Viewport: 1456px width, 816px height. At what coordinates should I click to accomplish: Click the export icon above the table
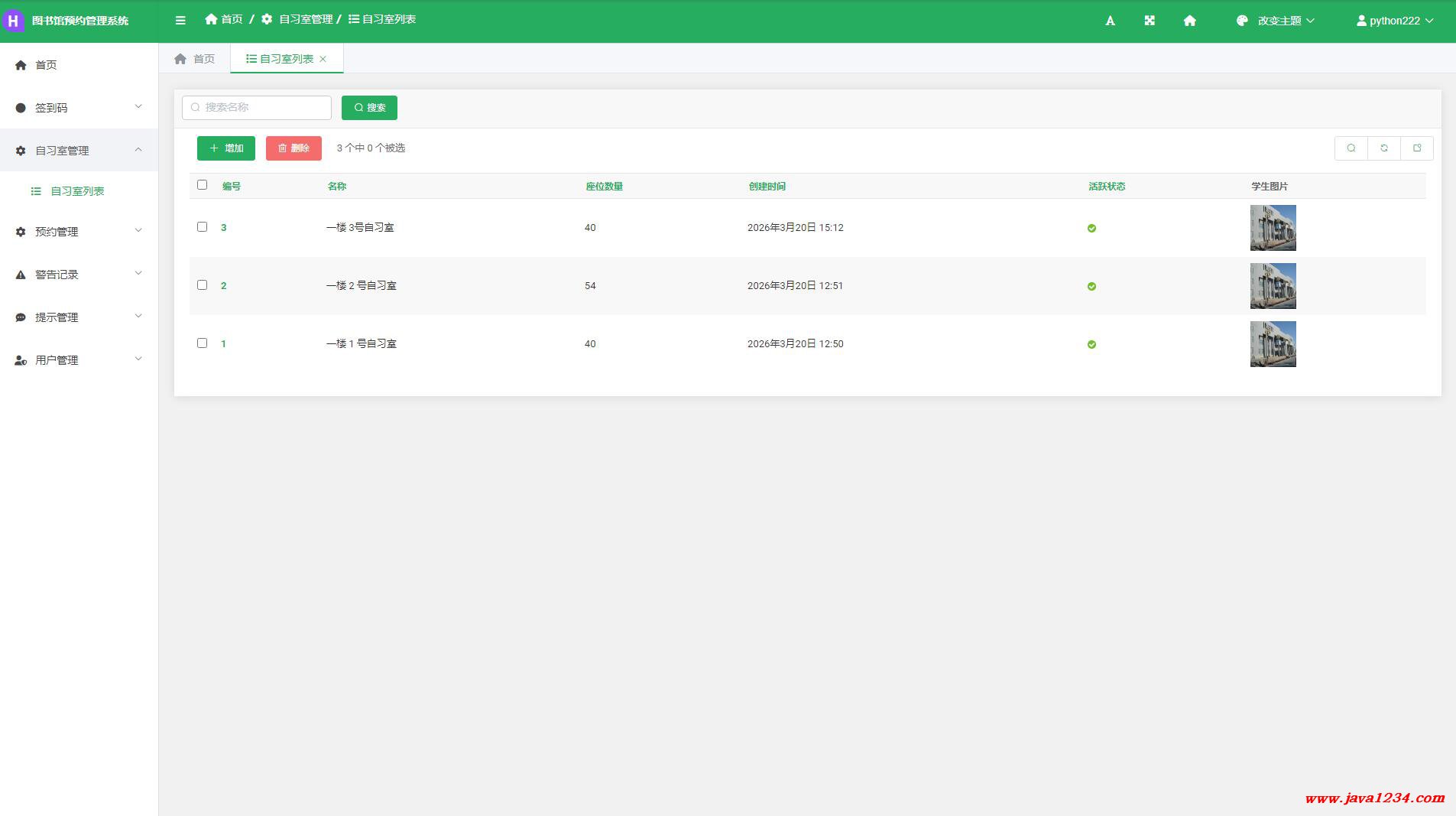click(x=1416, y=148)
